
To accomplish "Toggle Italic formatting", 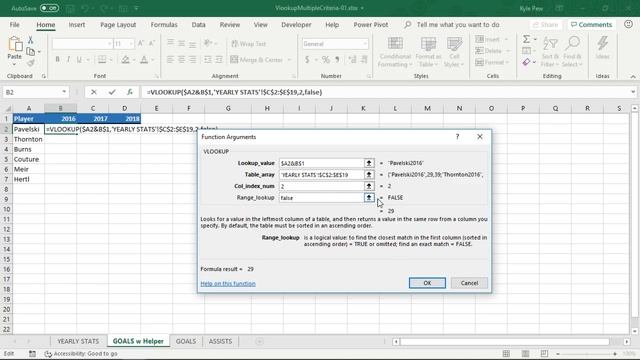I will [68, 60].
